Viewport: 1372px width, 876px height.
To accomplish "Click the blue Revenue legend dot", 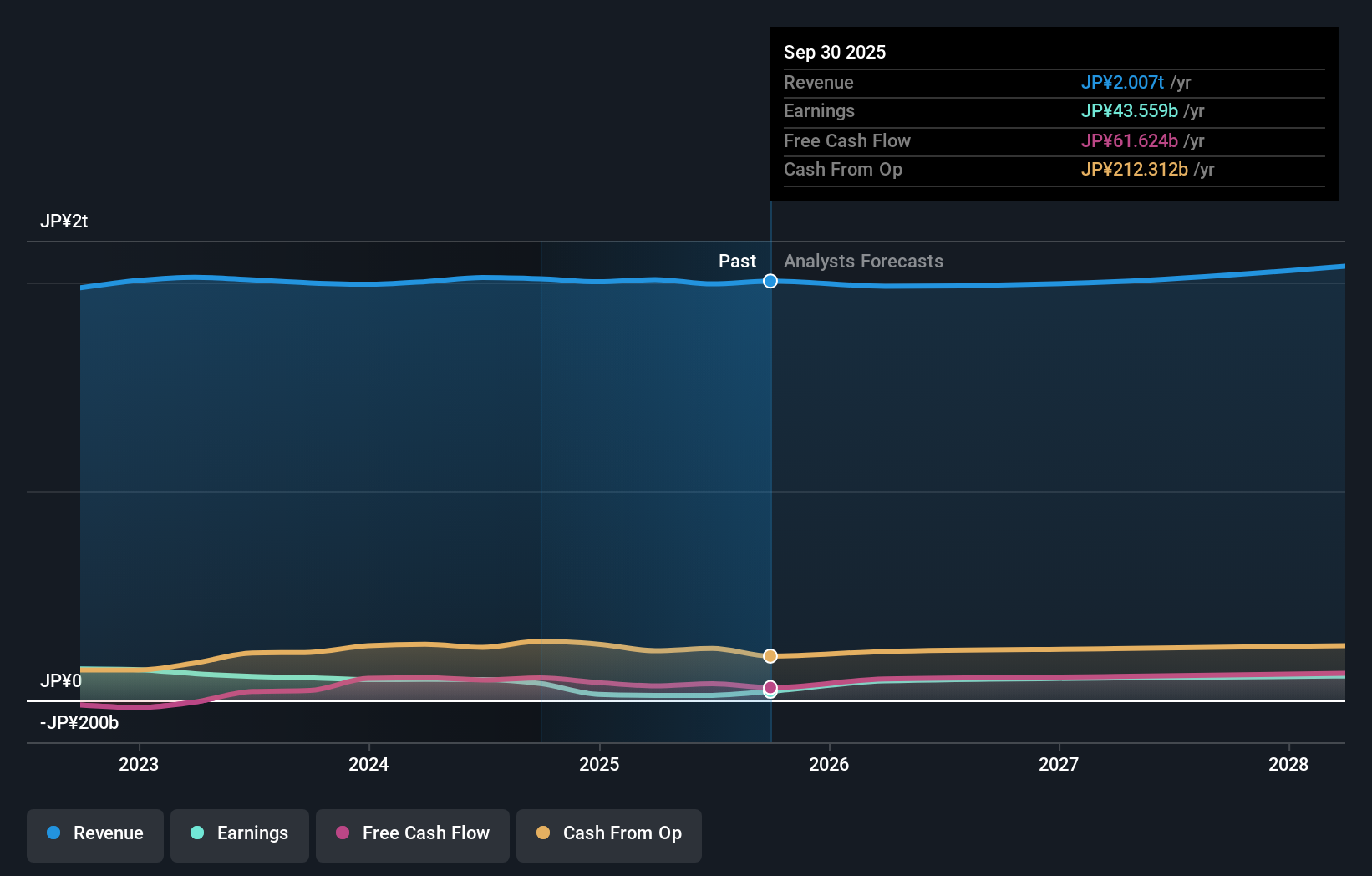I will coord(53,833).
